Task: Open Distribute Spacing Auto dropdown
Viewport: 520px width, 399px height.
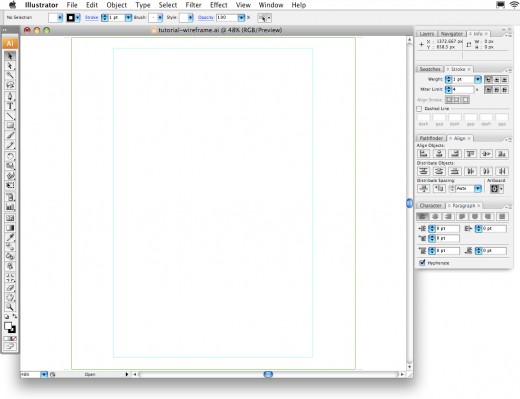Action: pyautogui.click(x=478, y=189)
